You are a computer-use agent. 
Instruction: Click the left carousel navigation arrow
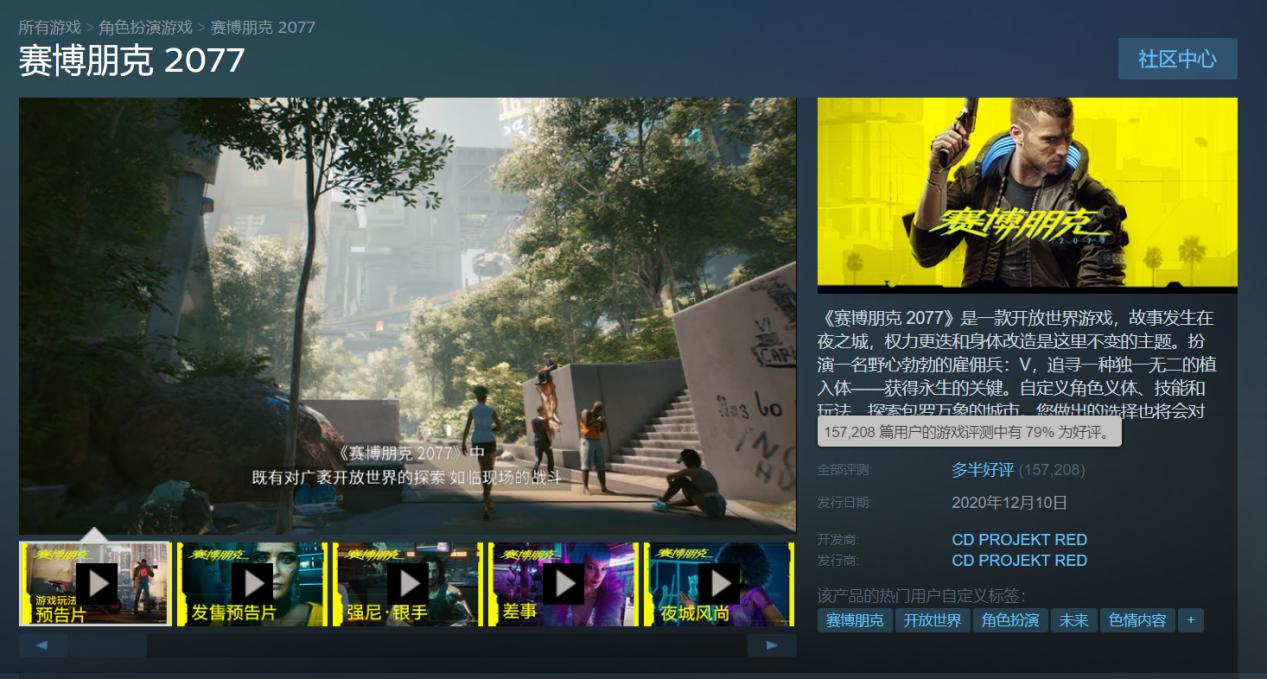(x=41, y=646)
